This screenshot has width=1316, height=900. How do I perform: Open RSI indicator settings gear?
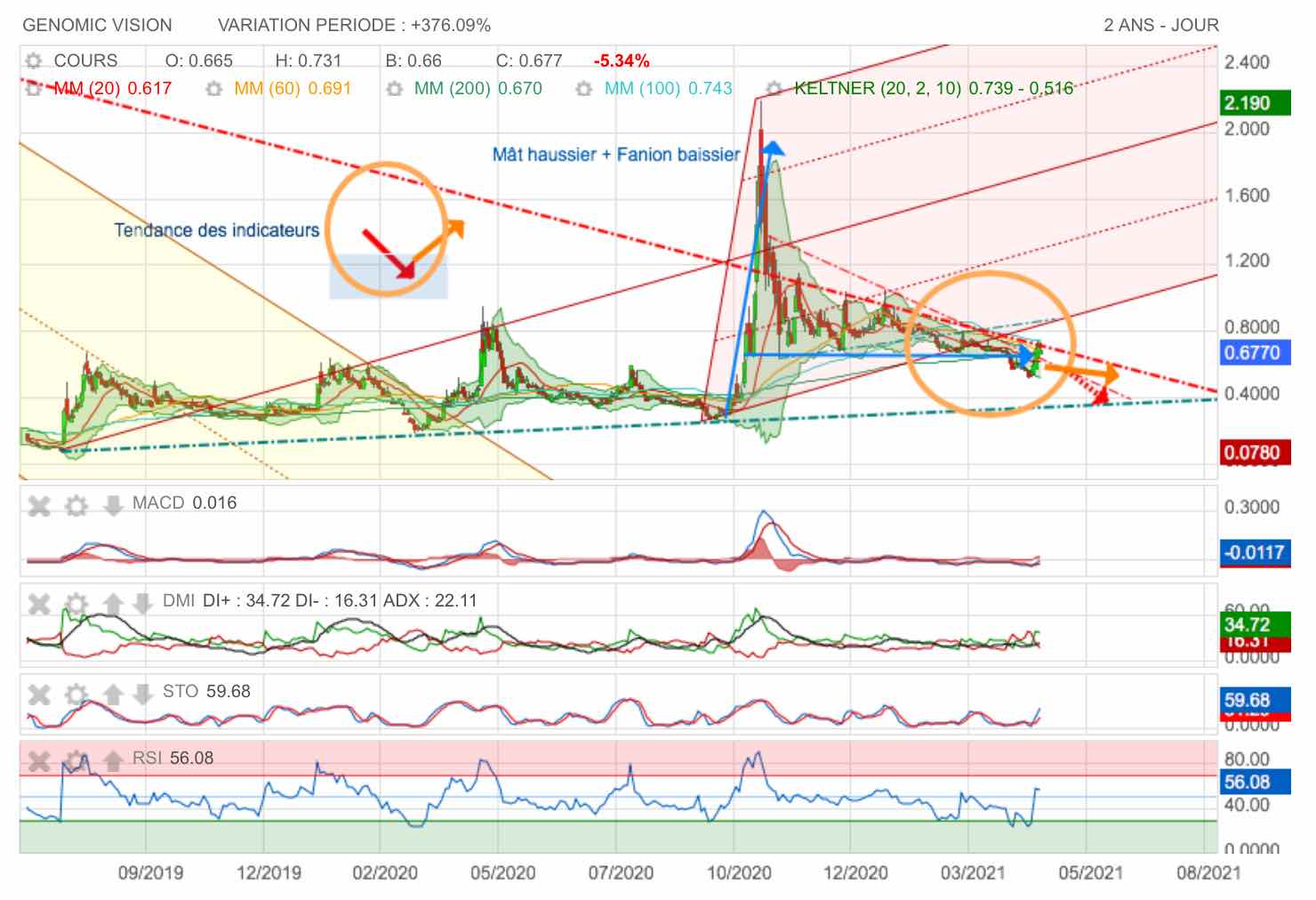pos(77,761)
